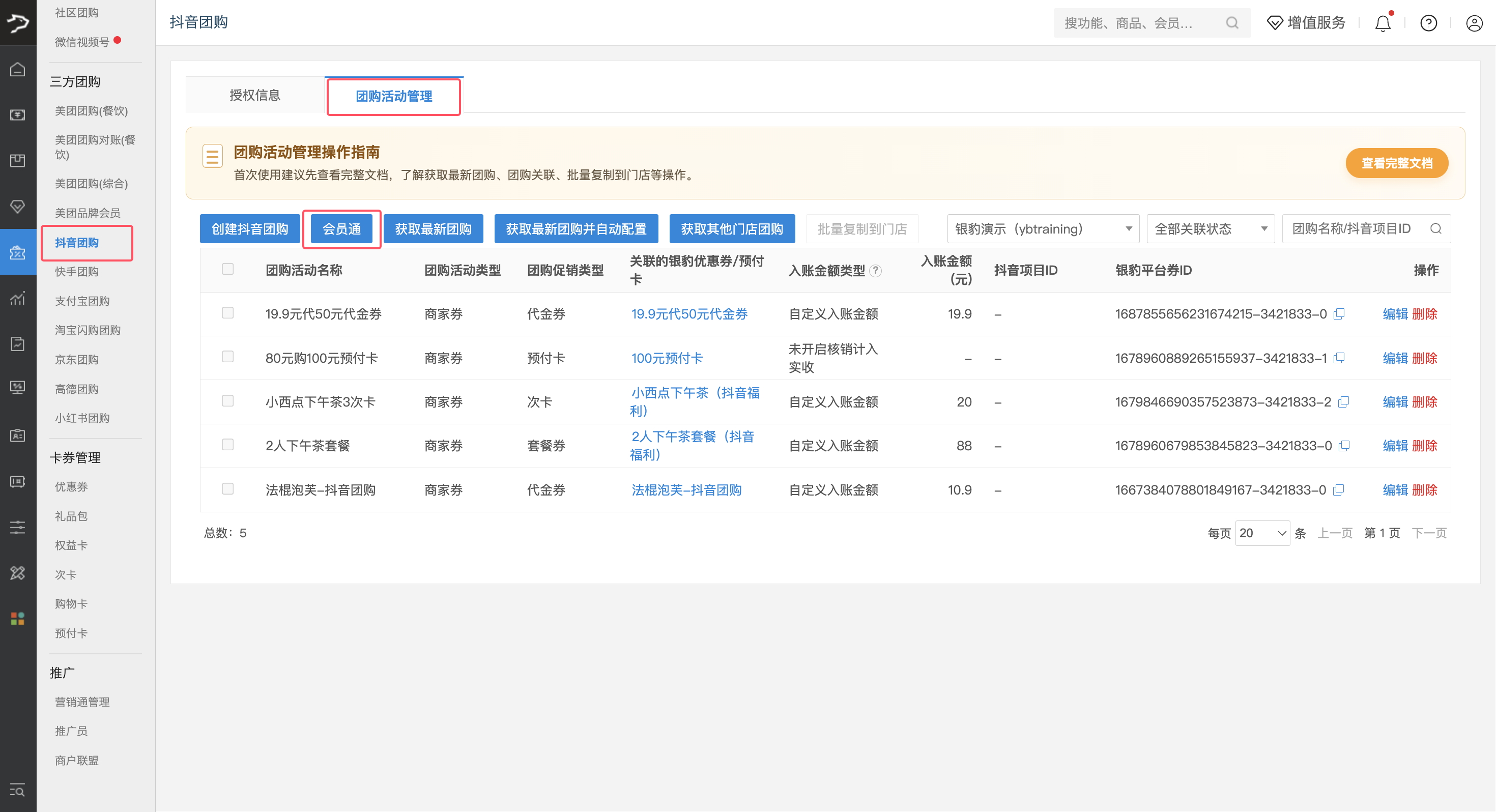Viewport: 1496px width, 812px height.
Task: Click the search icon in 团购名称 field
Action: [x=1435, y=228]
